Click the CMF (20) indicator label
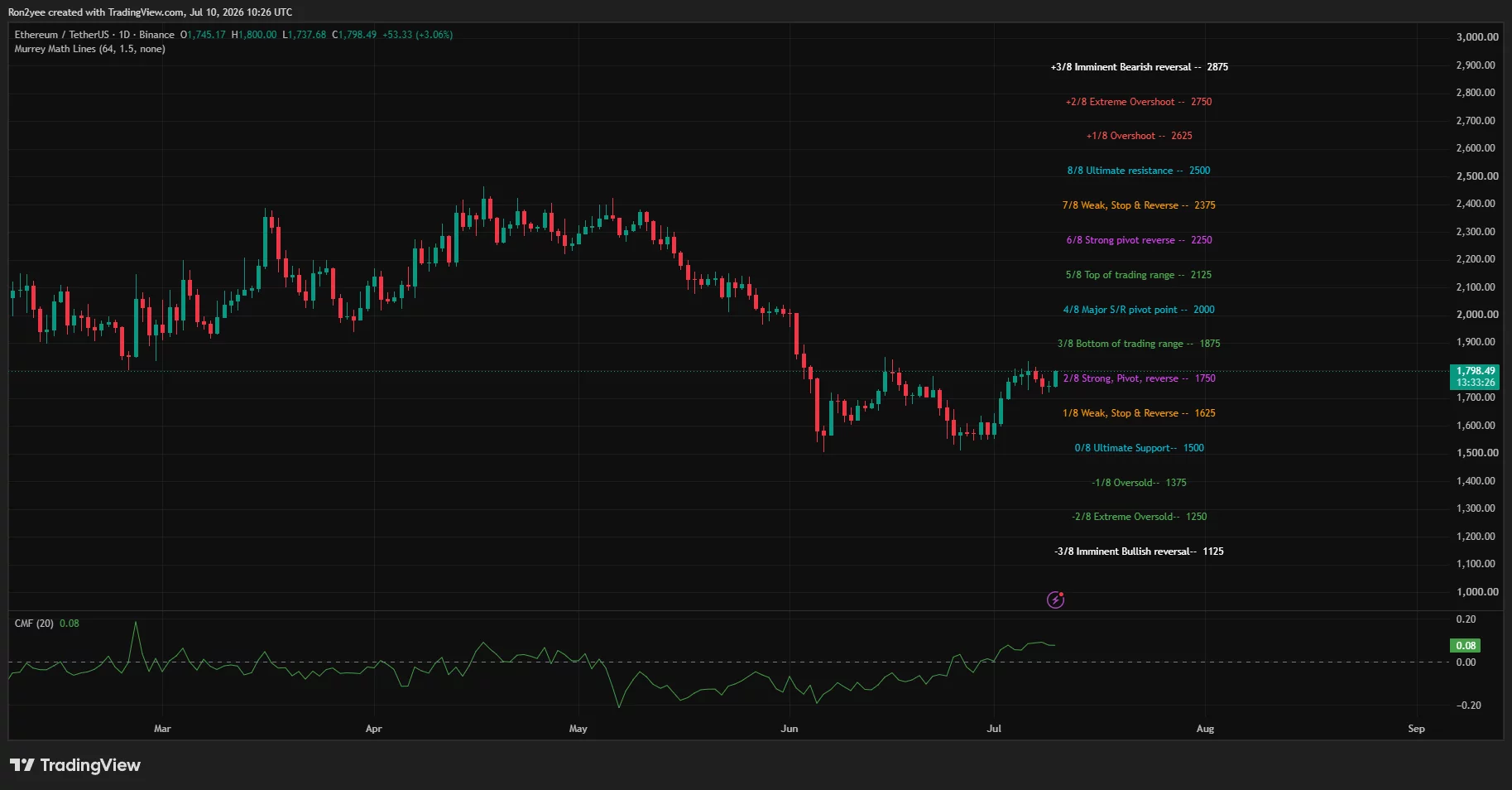 [34, 624]
